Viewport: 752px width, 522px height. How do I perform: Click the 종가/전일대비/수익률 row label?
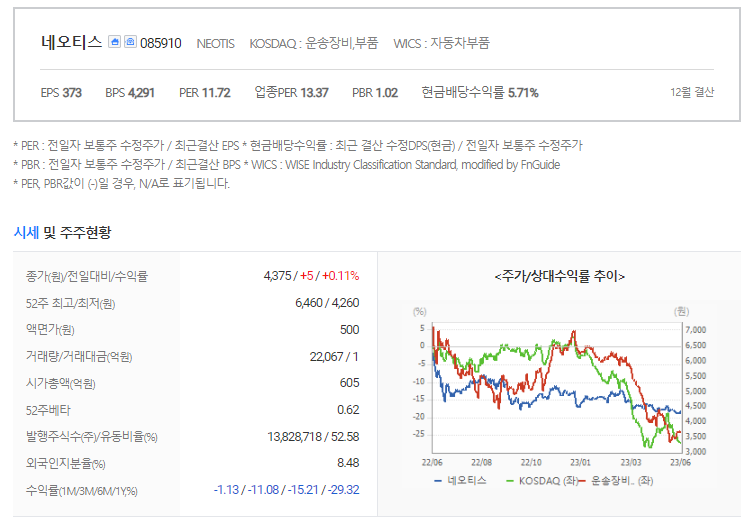pos(87,276)
